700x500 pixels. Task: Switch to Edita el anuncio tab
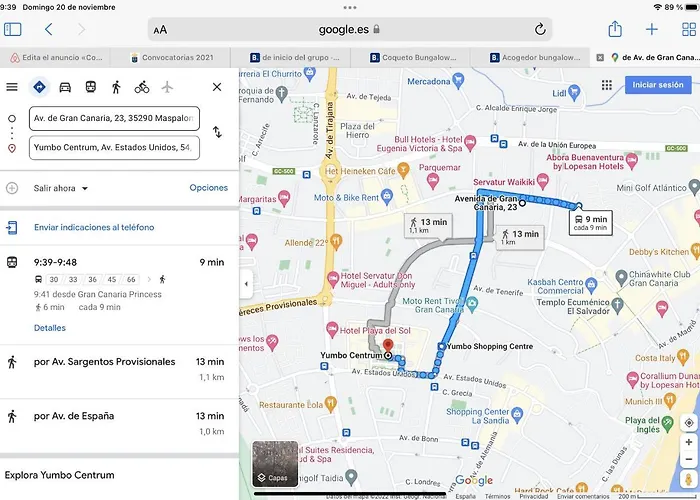(56, 58)
